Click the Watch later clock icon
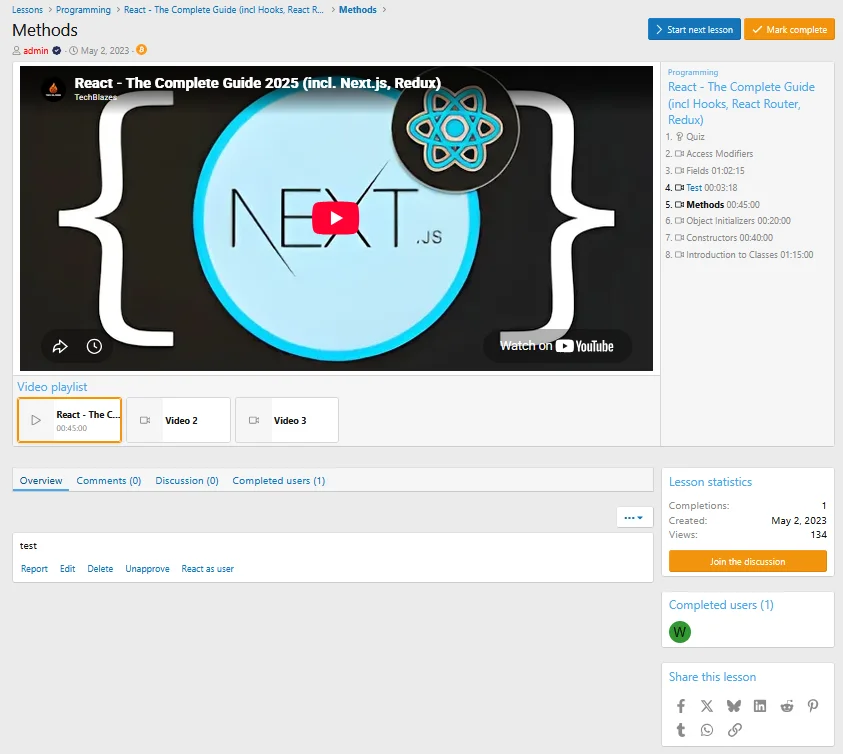Viewport: 843px width, 754px height. pos(94,346)
